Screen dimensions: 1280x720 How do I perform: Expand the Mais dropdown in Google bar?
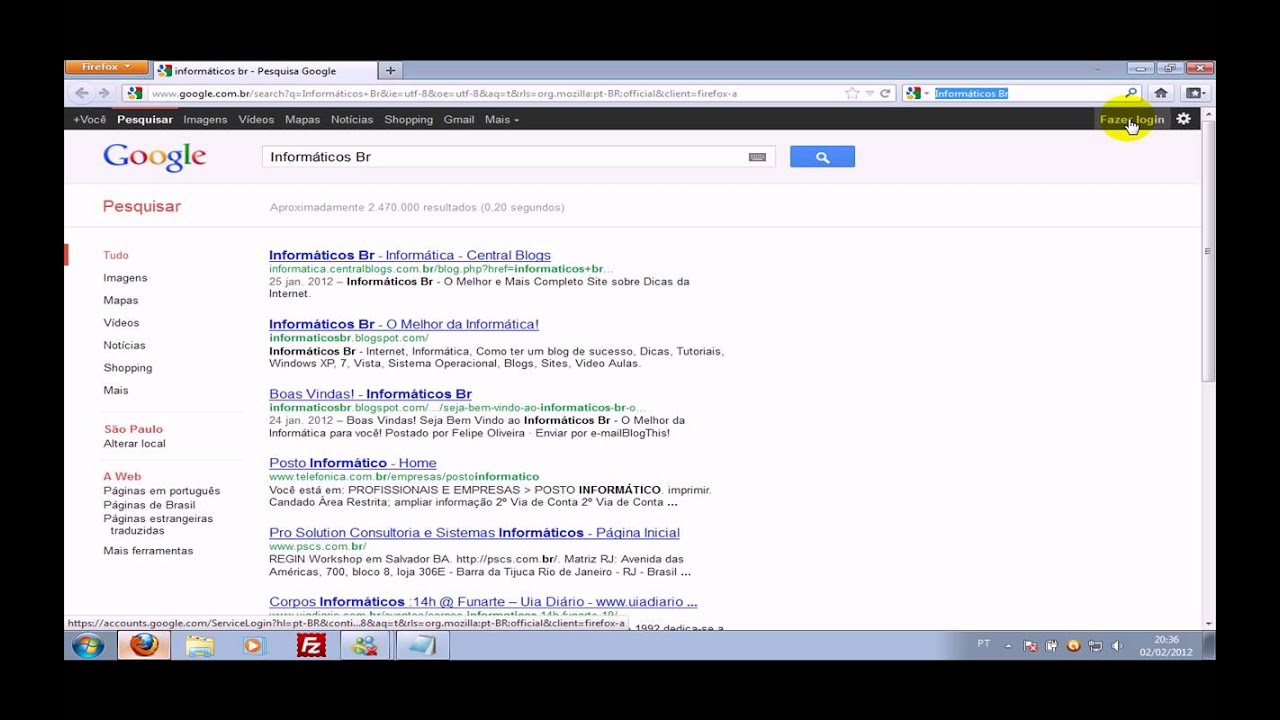[502, 119]
